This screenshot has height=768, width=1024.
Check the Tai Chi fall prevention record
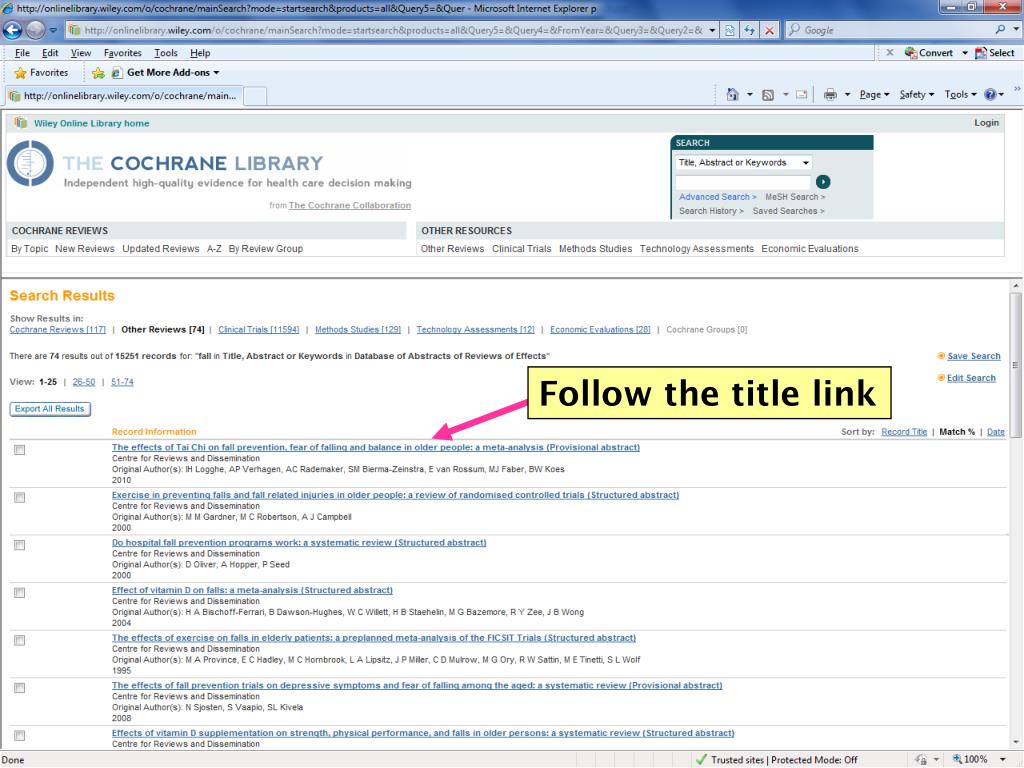(x=20, y=450)
